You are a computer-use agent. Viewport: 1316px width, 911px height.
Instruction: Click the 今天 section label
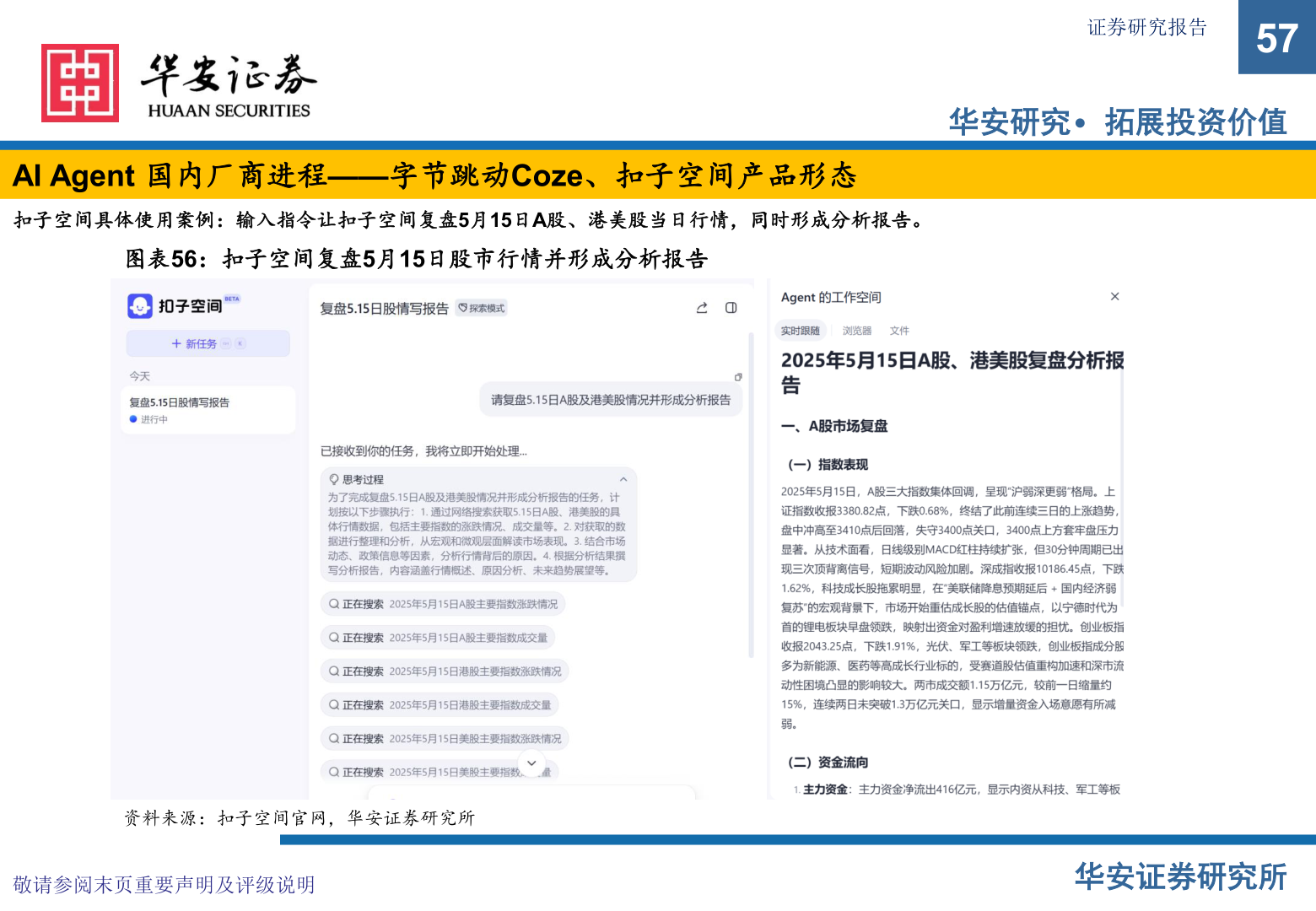pyautogui.click(x=140, y=376)
